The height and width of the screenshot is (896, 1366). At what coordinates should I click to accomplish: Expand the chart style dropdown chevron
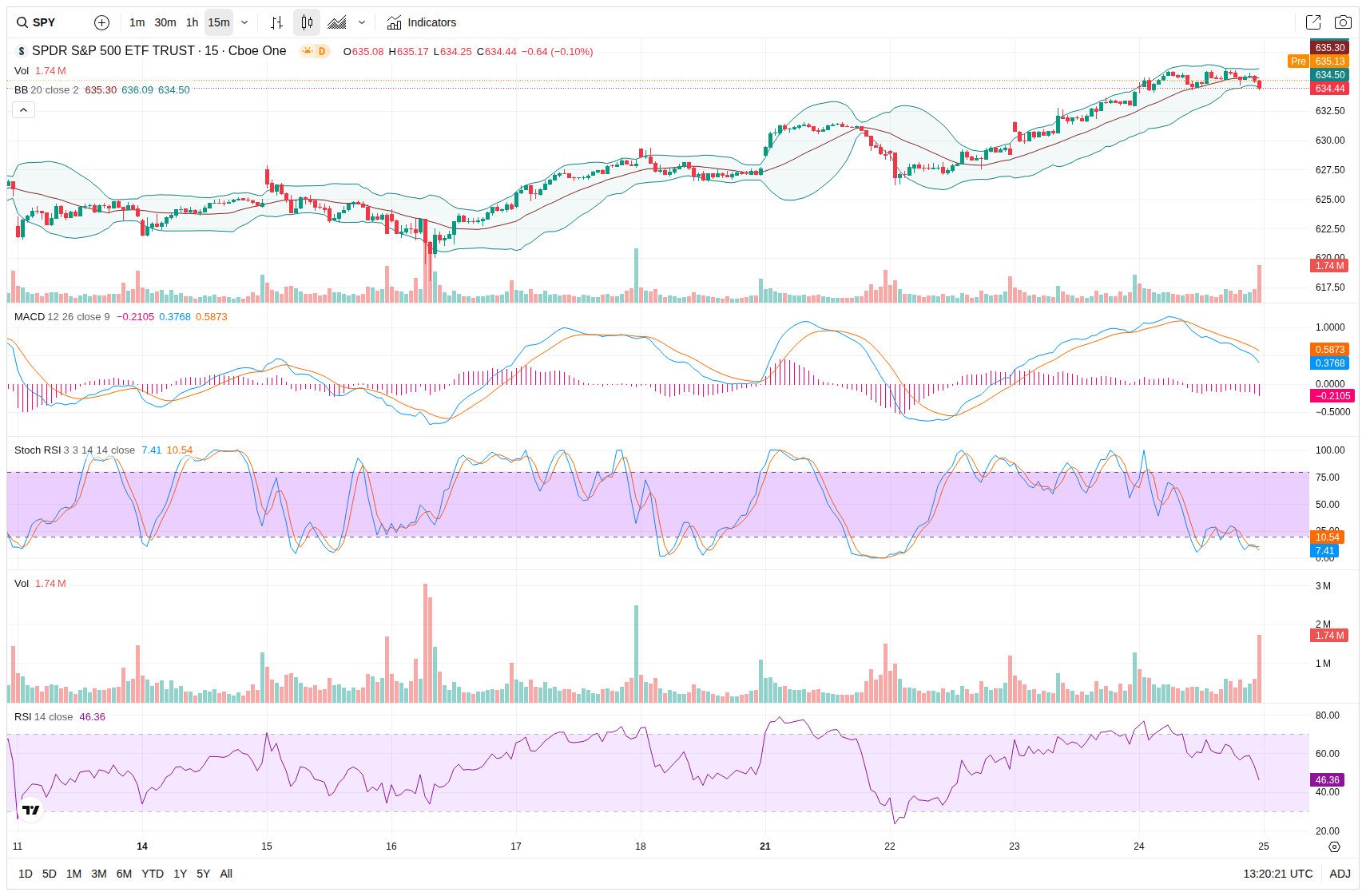[x=362, y=22]
